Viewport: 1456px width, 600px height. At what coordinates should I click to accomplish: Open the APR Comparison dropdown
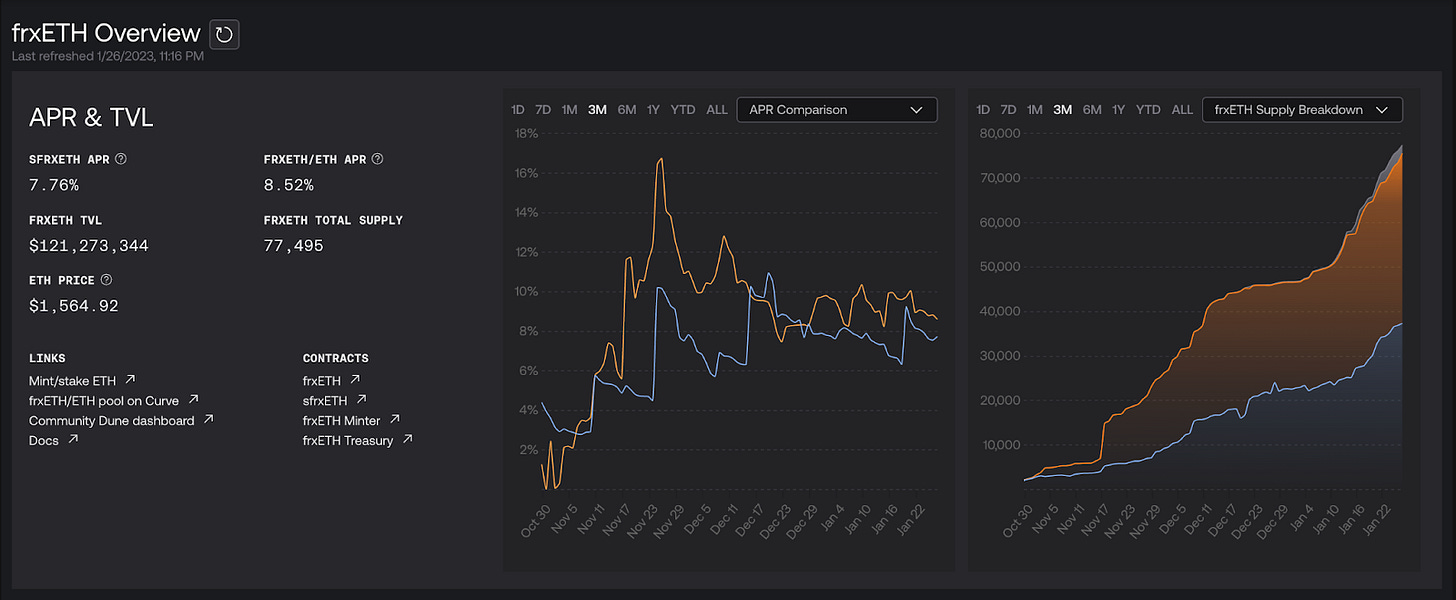pyautogui.click(x=837, y=110)
